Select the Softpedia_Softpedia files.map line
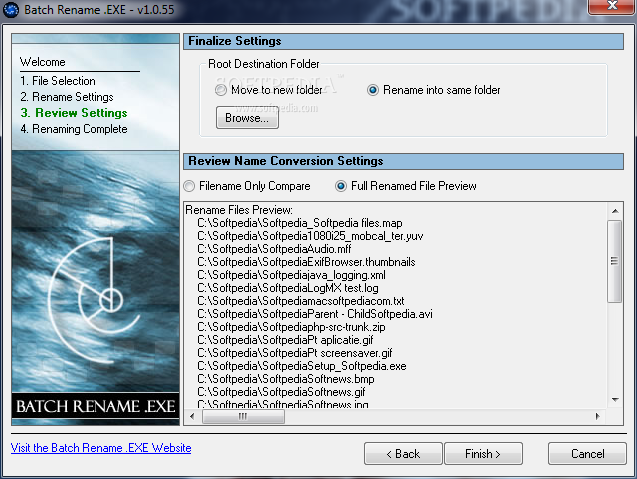637x479 pixels. 300,223
